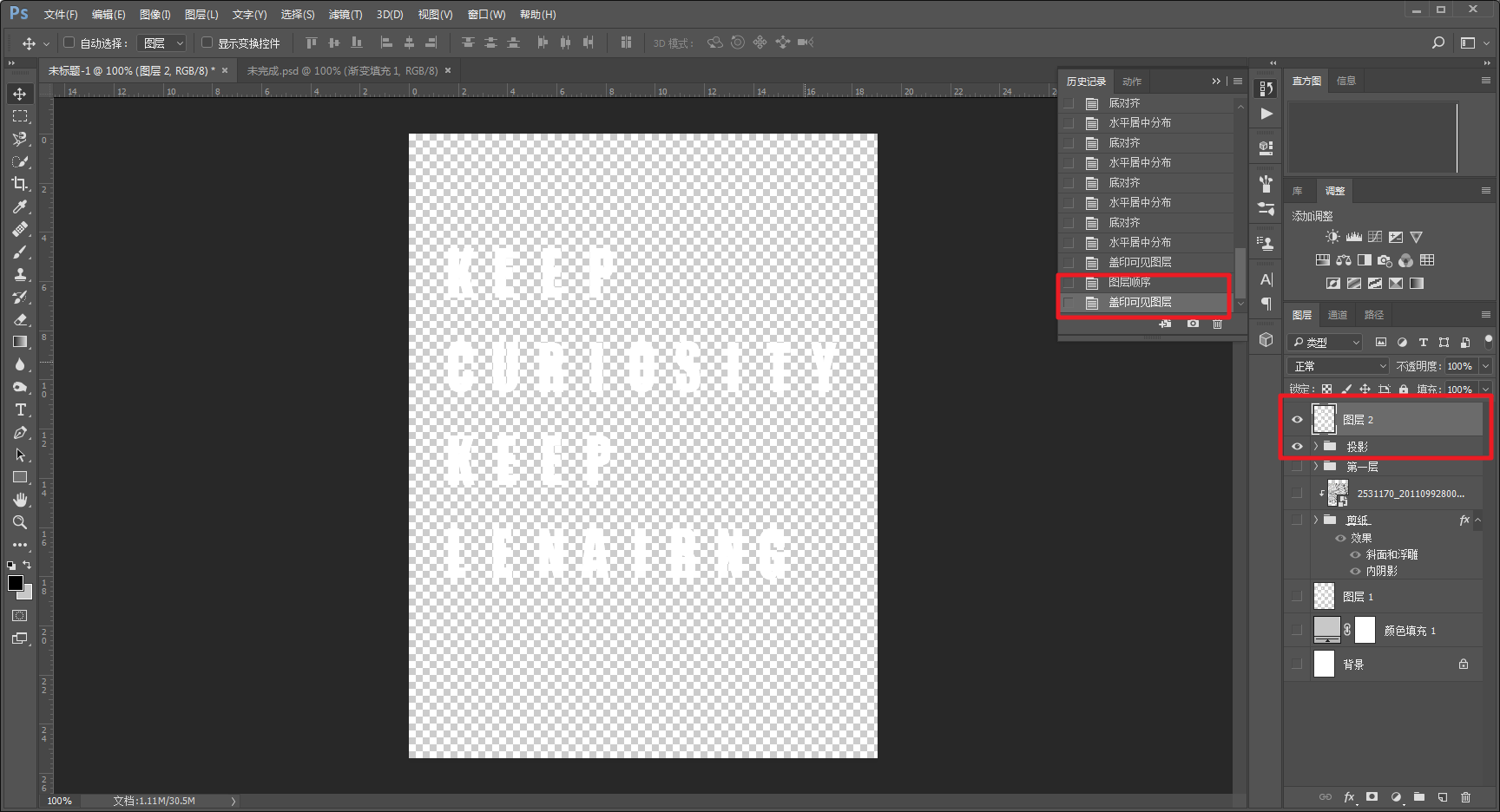Select the Eraser tool
The width and height of the screenshot is (1500, 812).
pyautogui.click(x=20, y=319)
